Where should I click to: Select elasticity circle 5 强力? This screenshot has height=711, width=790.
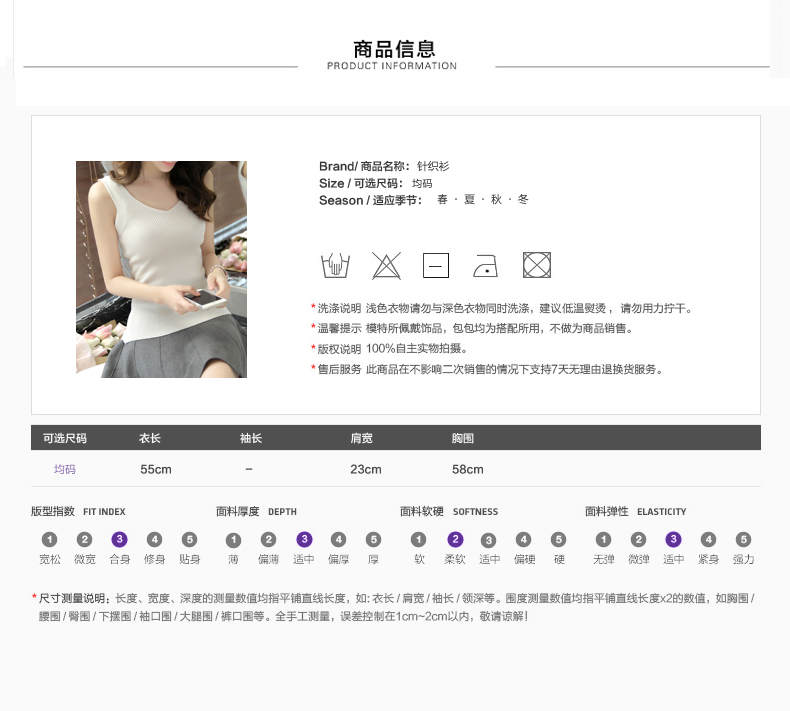point(743,540)
